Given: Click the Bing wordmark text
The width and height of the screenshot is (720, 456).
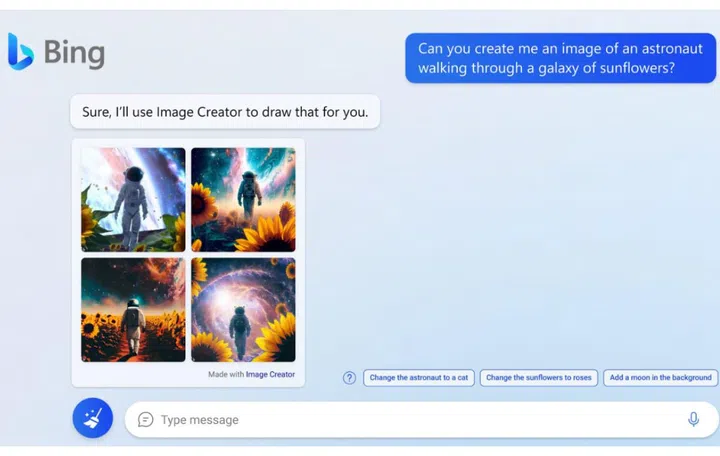Looking at the screenshot, I should tap(73, 52).
